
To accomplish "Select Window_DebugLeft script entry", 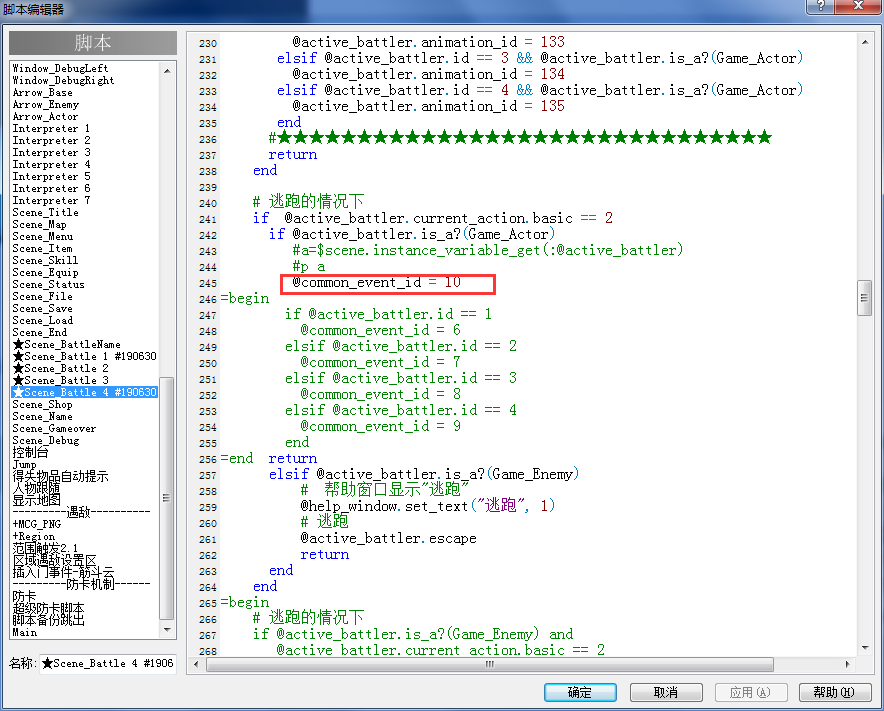I will click(60, 68).
